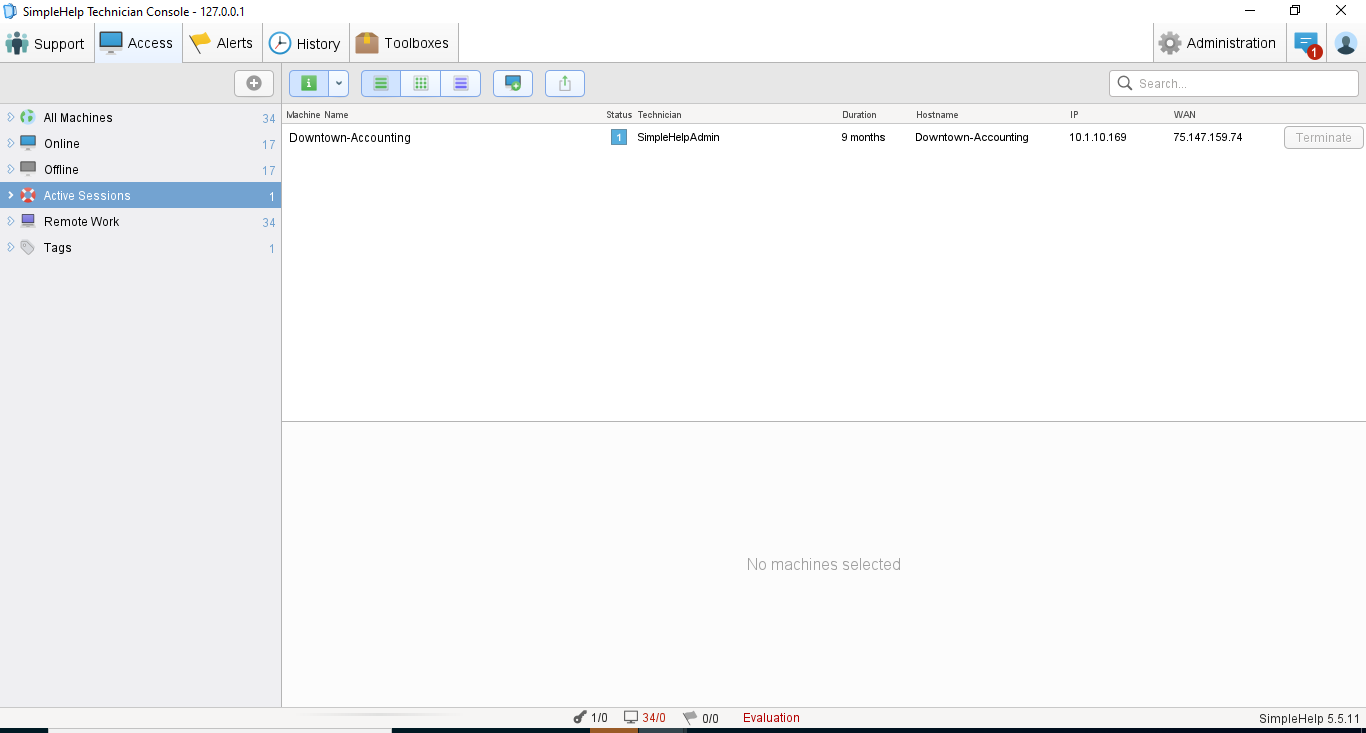Open the Alerts tab
Viewport: 1366px width, 733px height.
click(222, 43)
